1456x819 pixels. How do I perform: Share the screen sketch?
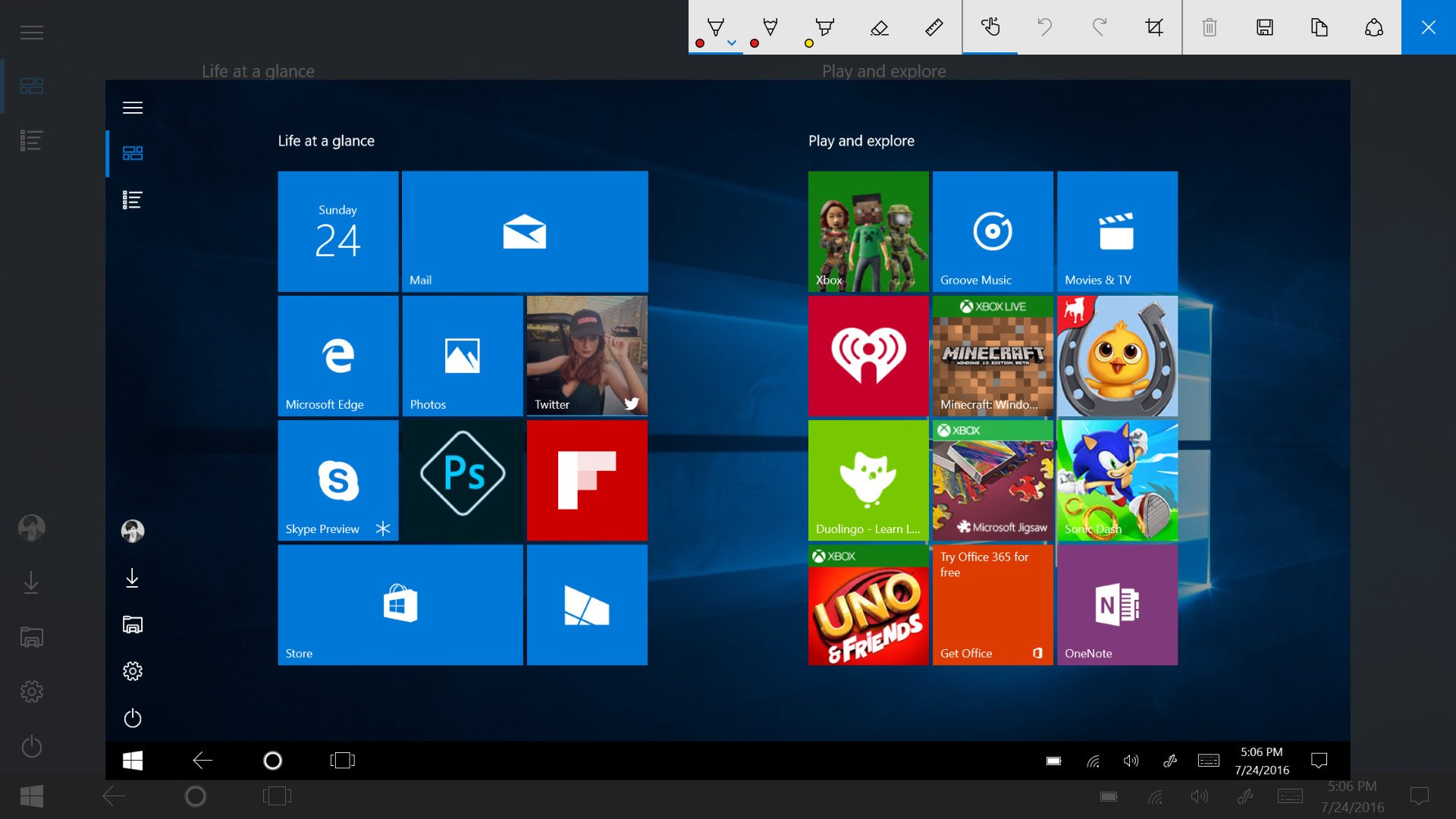click(1373, 27)
